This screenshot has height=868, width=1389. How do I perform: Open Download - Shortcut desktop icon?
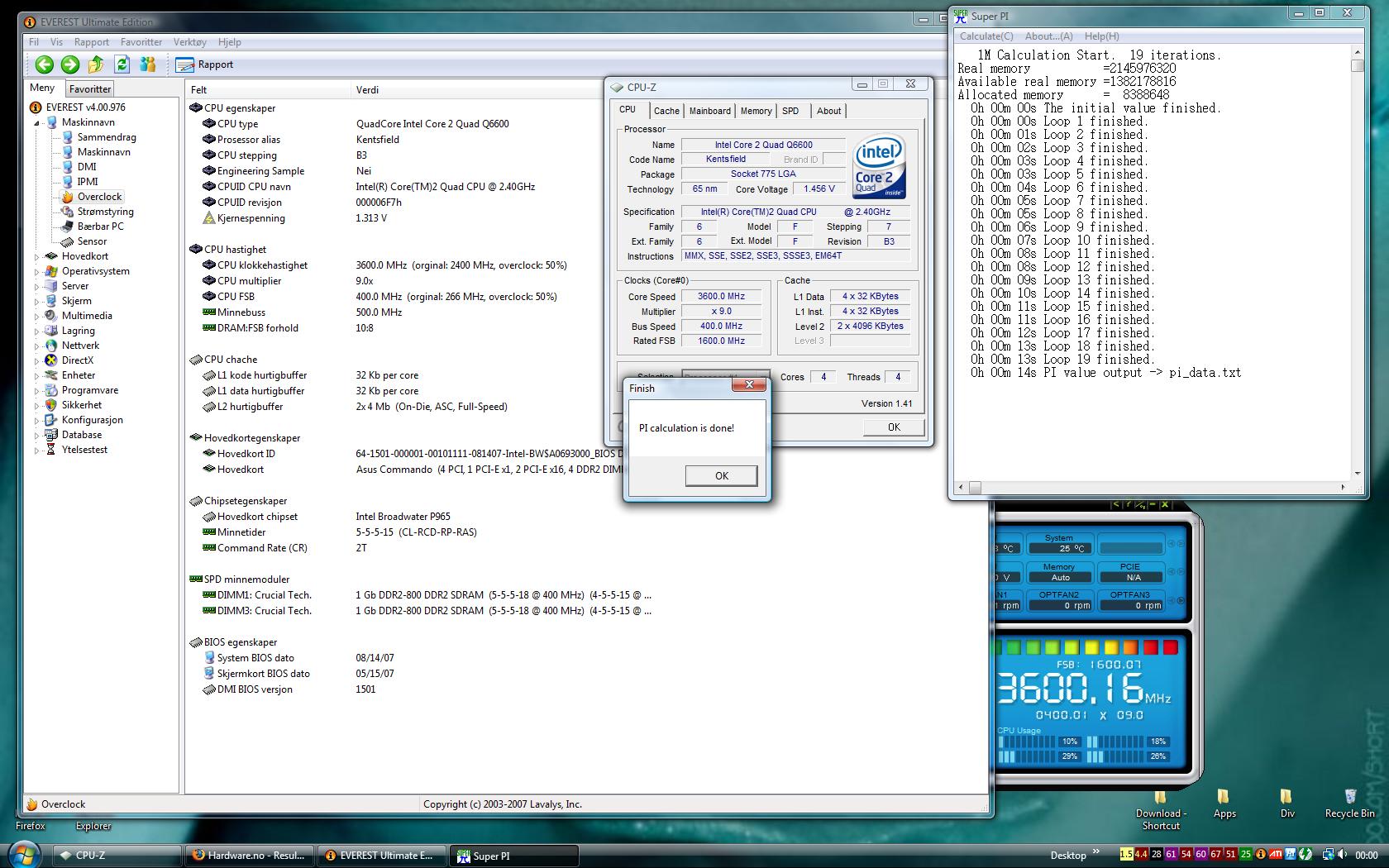pyautogui.click(x=1161, y=809)
